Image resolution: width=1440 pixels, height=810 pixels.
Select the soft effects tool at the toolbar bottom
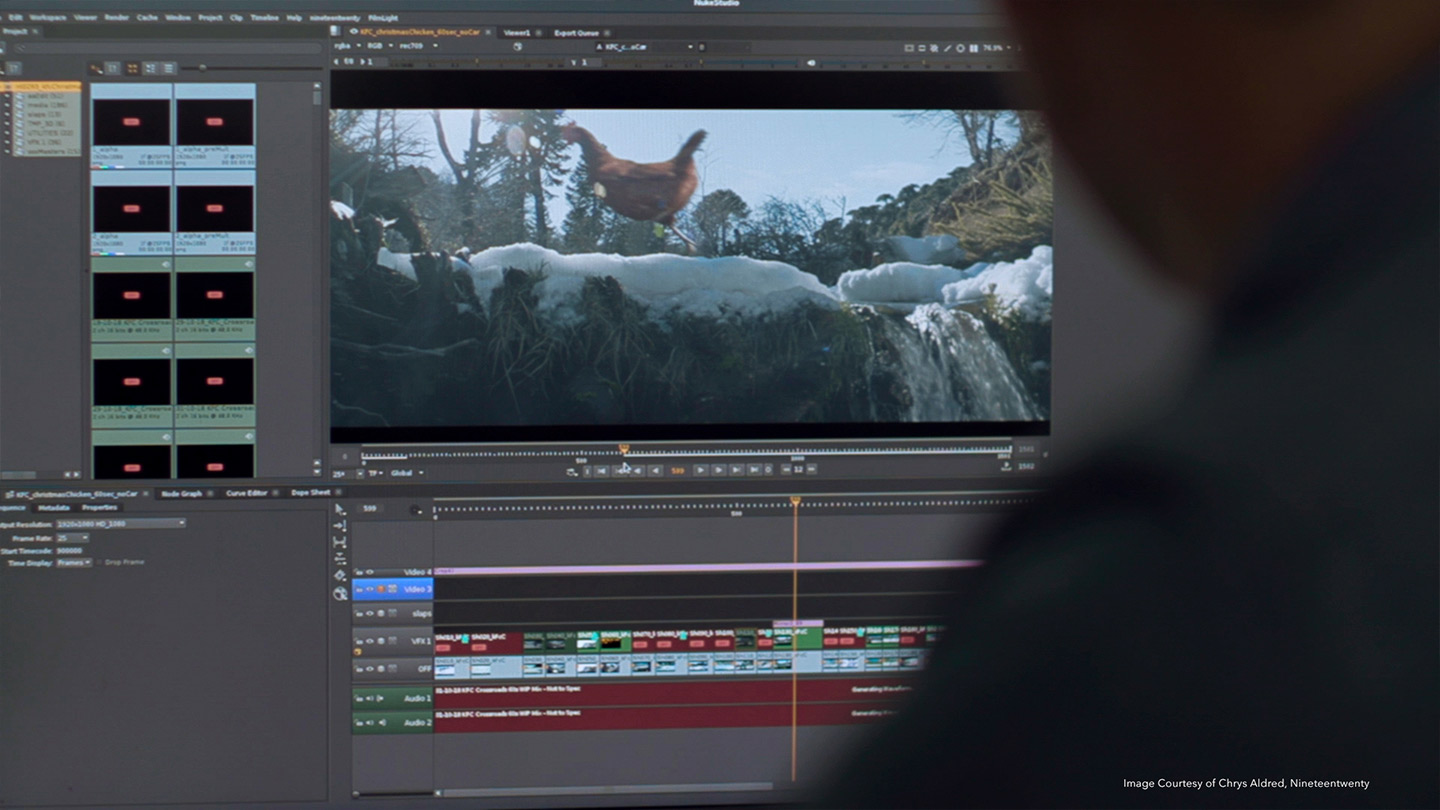[340, 593]
